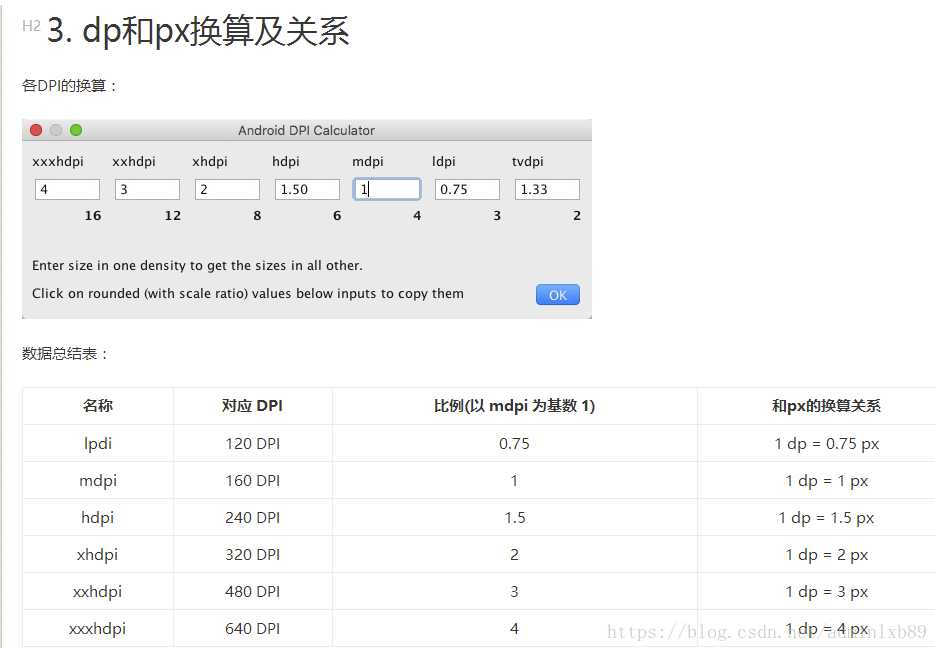Click the 'xxhdpi' name cell in table
The height and width of the screenshot is (648, 935).
pyautogui.click(x=98, y=591)
